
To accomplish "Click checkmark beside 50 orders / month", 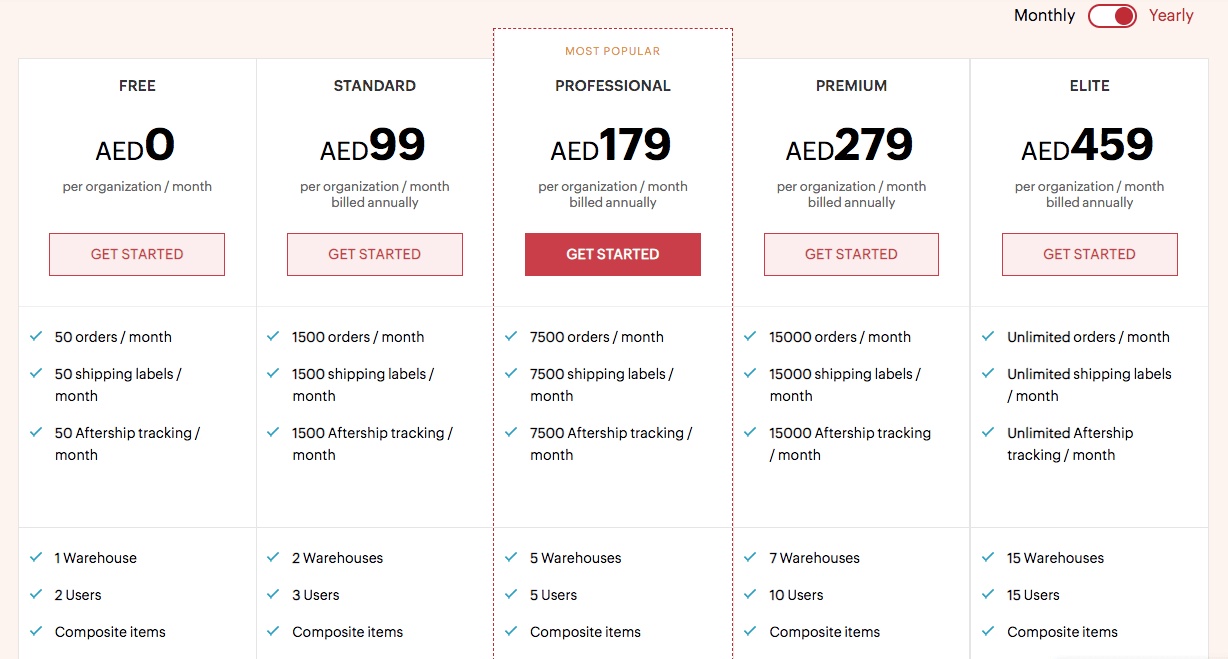I will click(x=36, y=337).
